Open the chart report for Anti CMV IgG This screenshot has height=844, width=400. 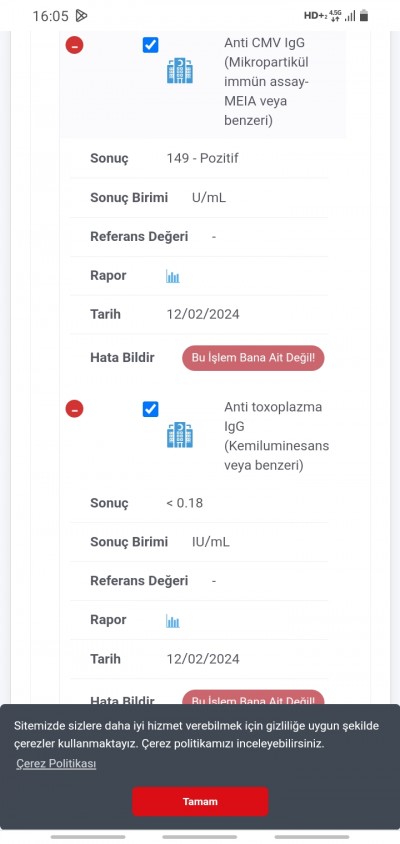(x=173, y=277)
